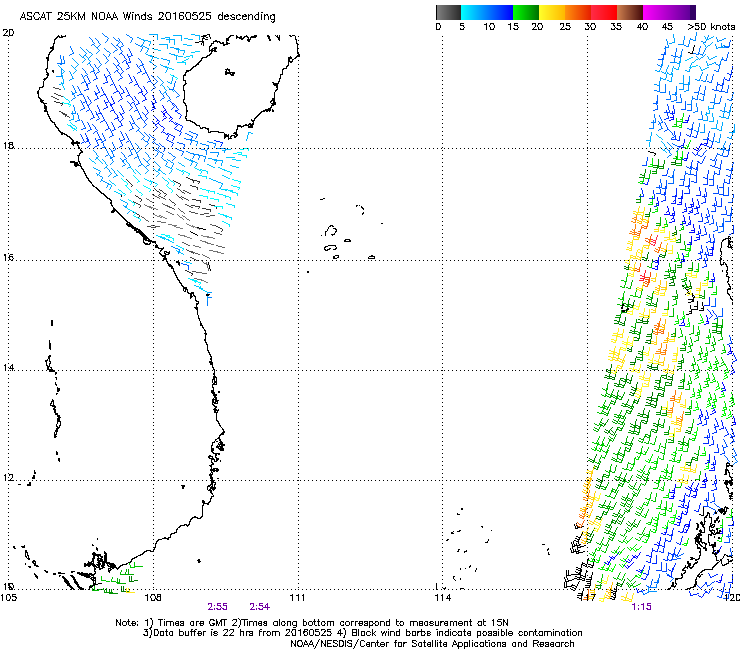Click the longitude label 105
Image resolution: width=740 pixels, height=650 pixels.
click(x=8, y=598)
